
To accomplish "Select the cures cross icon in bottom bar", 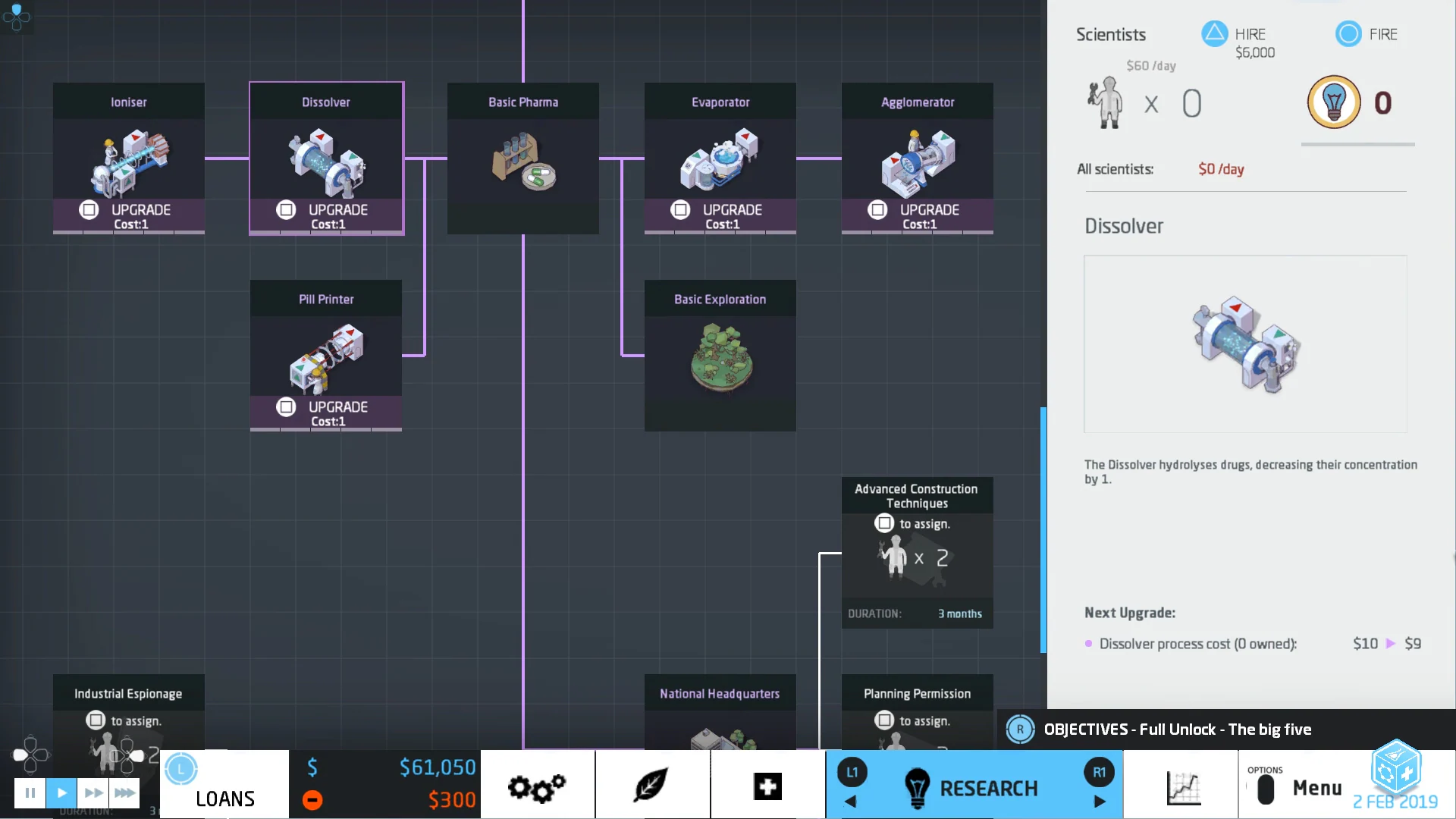I will [x=767, y=787].
